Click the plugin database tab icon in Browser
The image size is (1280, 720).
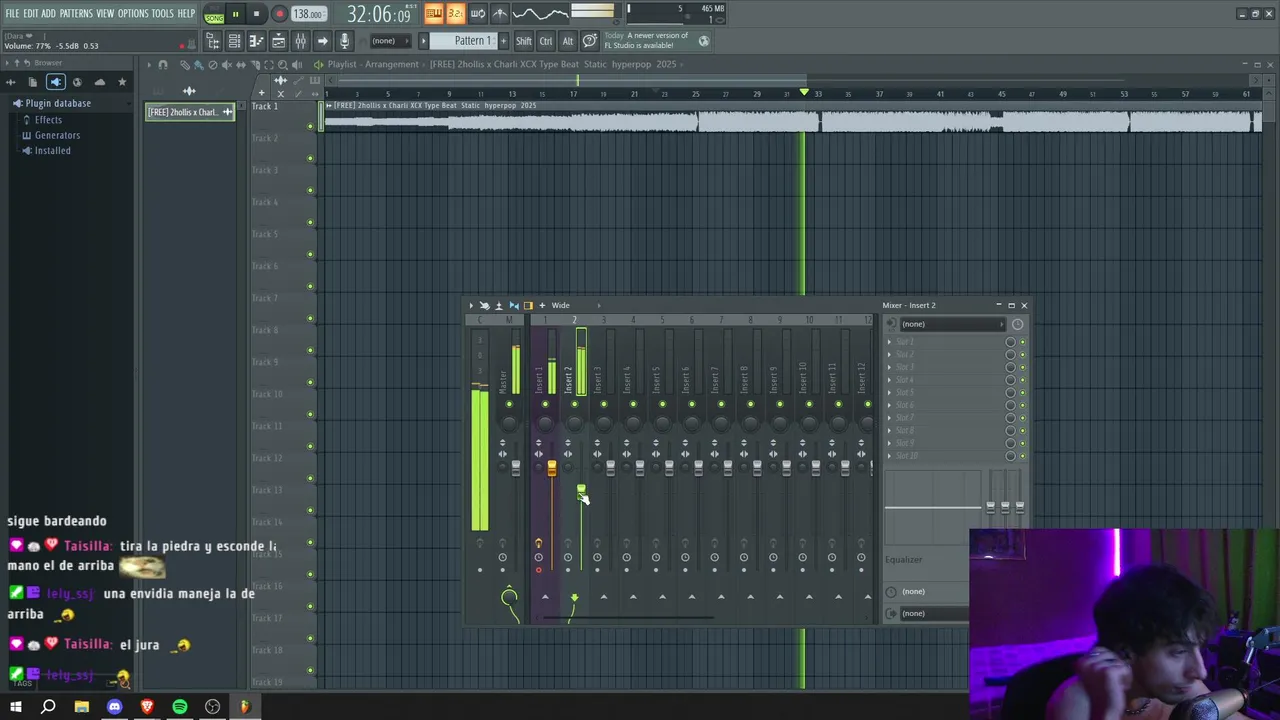pos(56,82)
